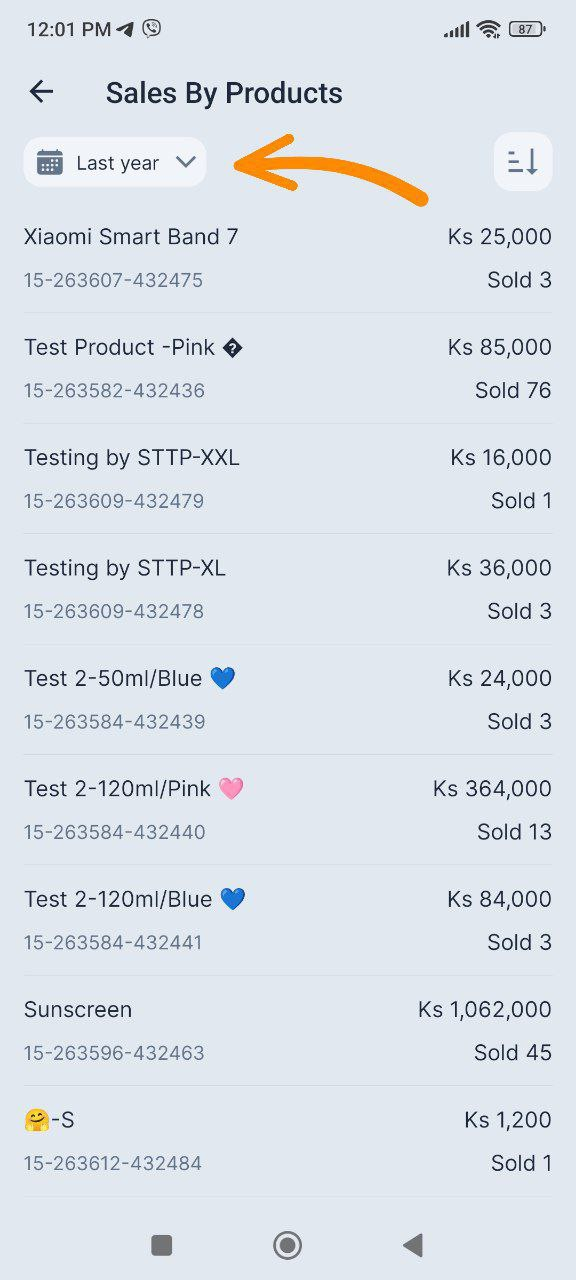Screen dimensions: 576x1280
Task: Open the Testing by STTP-XXL item
Action: 288,479
